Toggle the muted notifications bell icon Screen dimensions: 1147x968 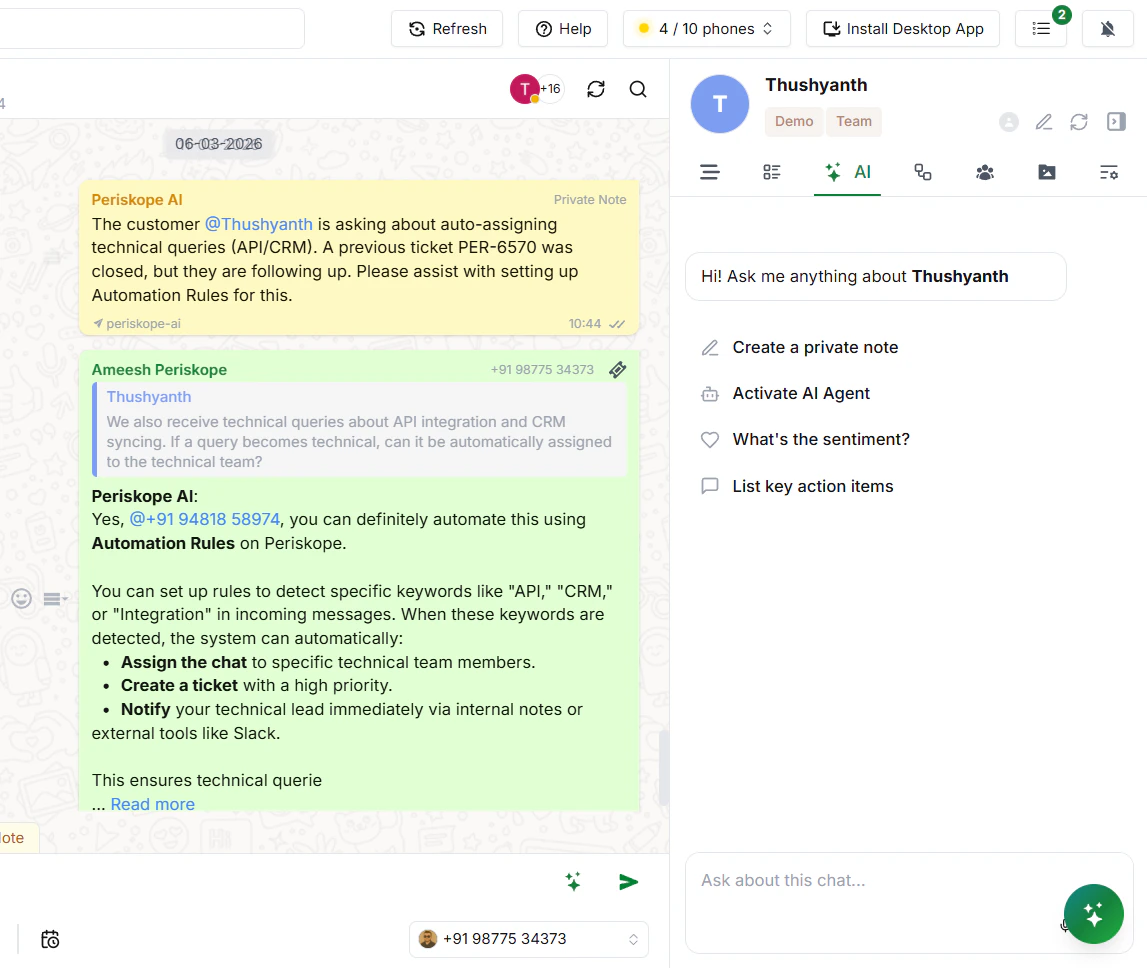(1107, 29)
